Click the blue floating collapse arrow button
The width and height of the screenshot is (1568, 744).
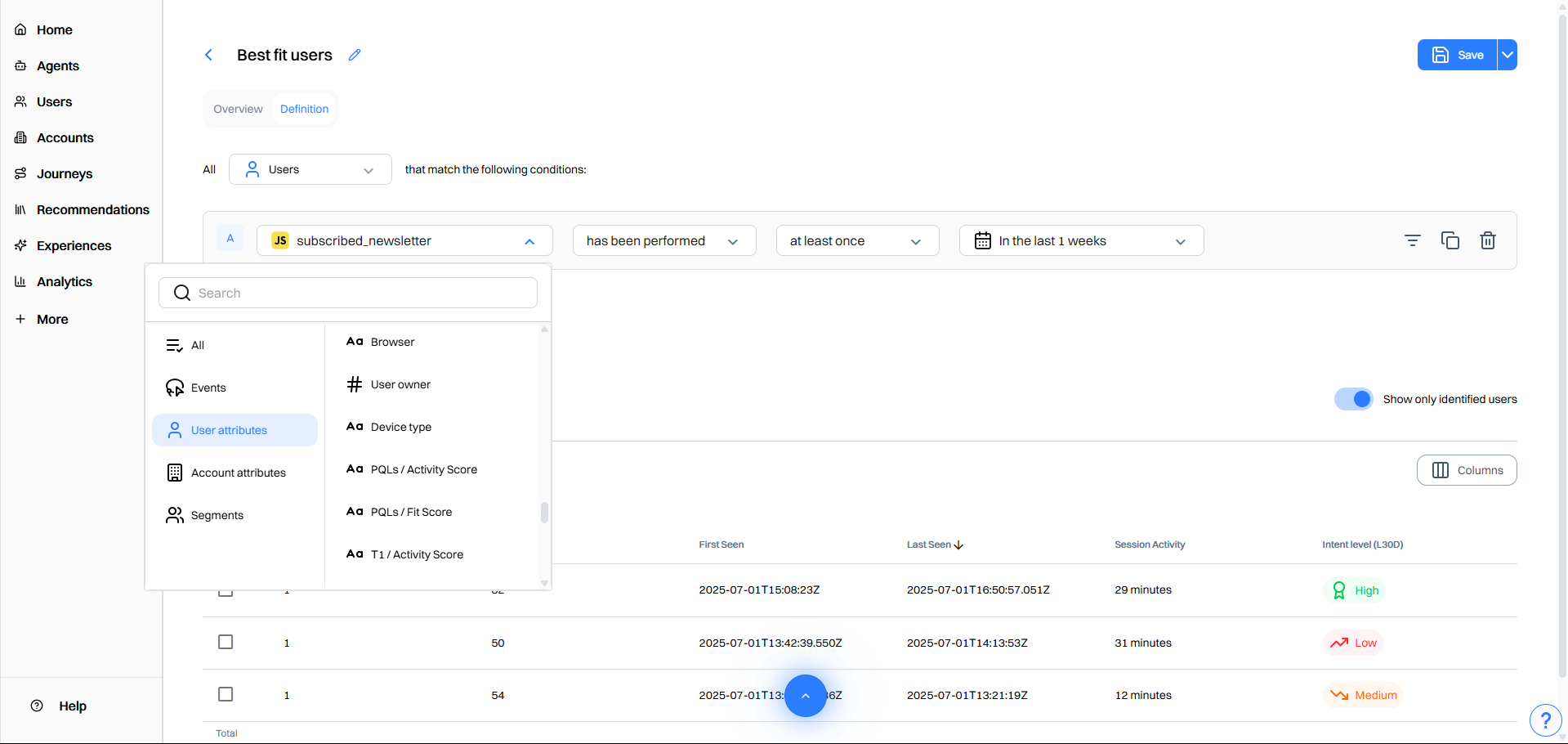[x=806, y=696]
